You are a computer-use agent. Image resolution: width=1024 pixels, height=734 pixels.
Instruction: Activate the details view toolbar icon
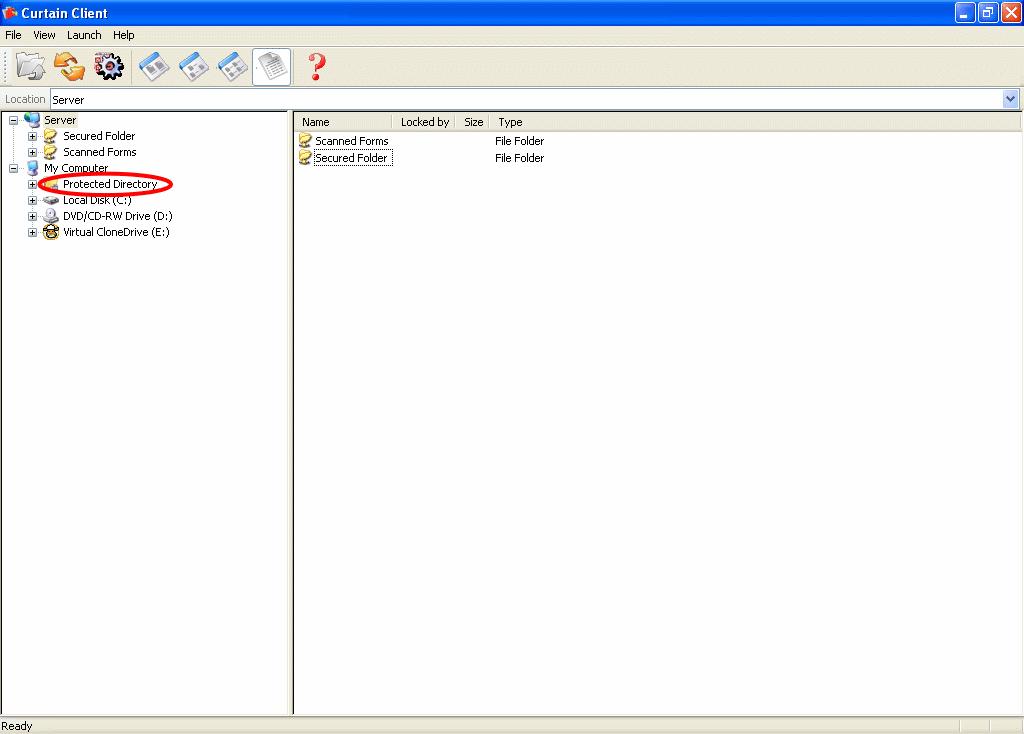point(271,67)
